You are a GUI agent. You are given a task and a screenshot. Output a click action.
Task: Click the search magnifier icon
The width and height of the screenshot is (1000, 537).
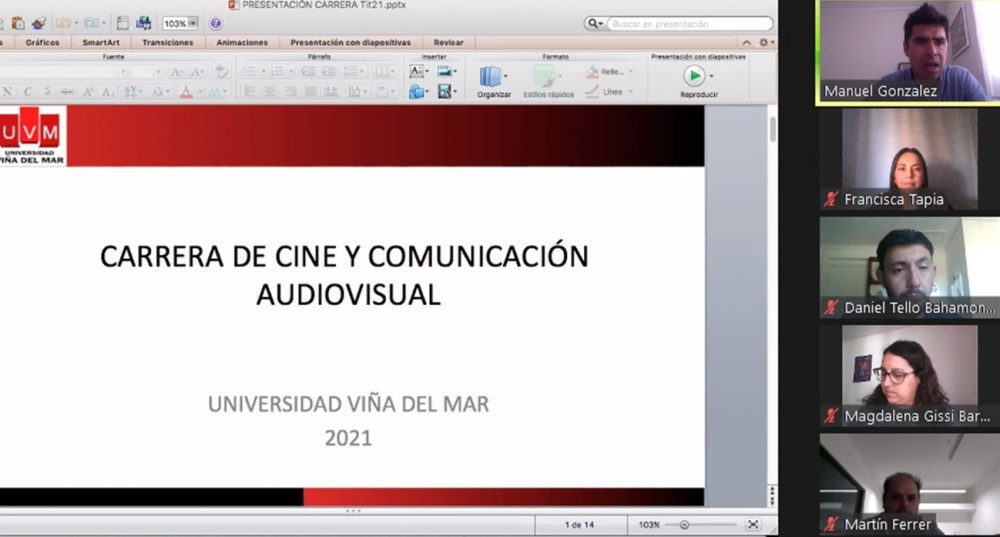(x=592, y=24)
